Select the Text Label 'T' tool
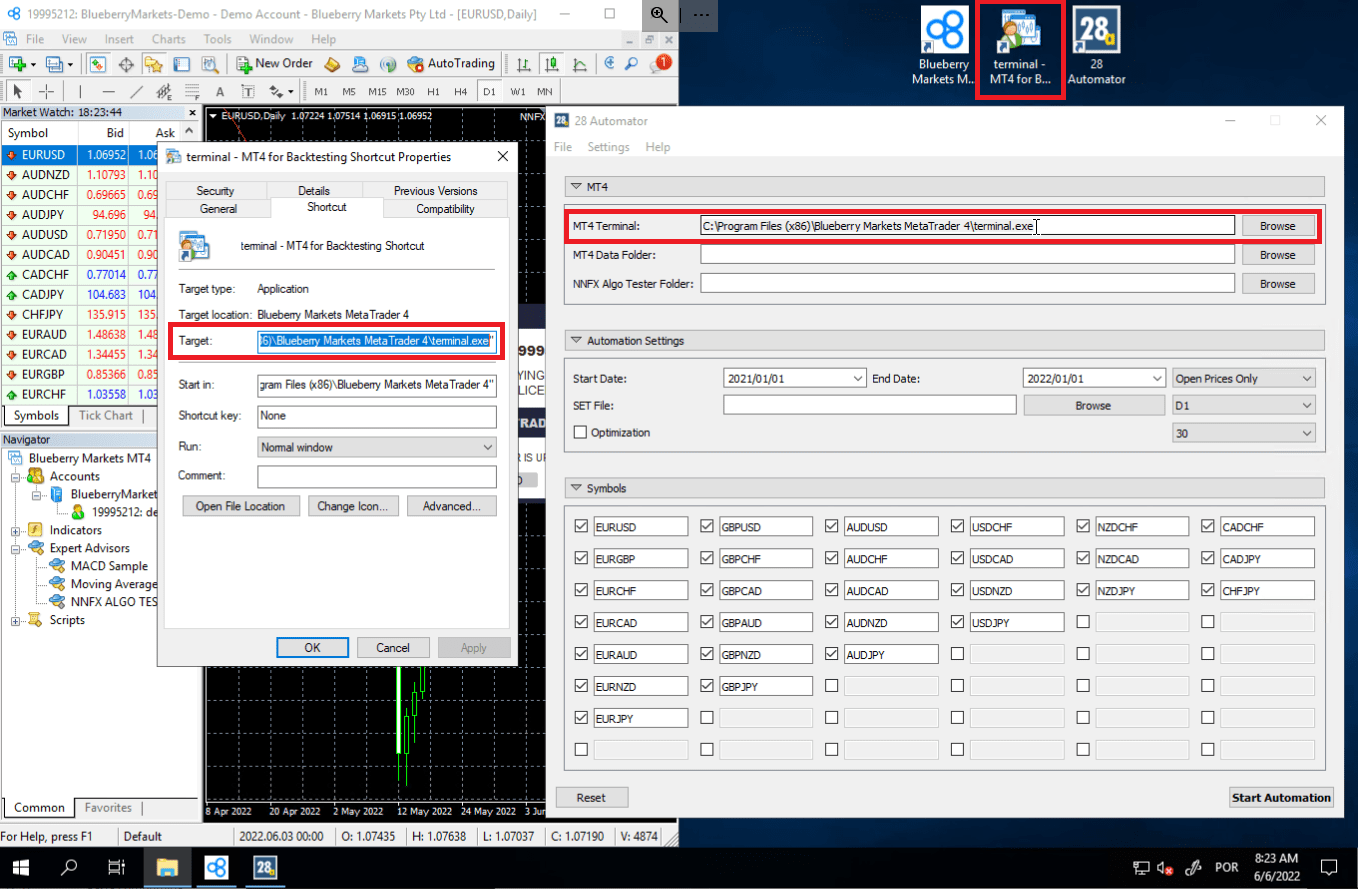The height and width of the screenshot is (889, 1358). [x=247, y=91]
